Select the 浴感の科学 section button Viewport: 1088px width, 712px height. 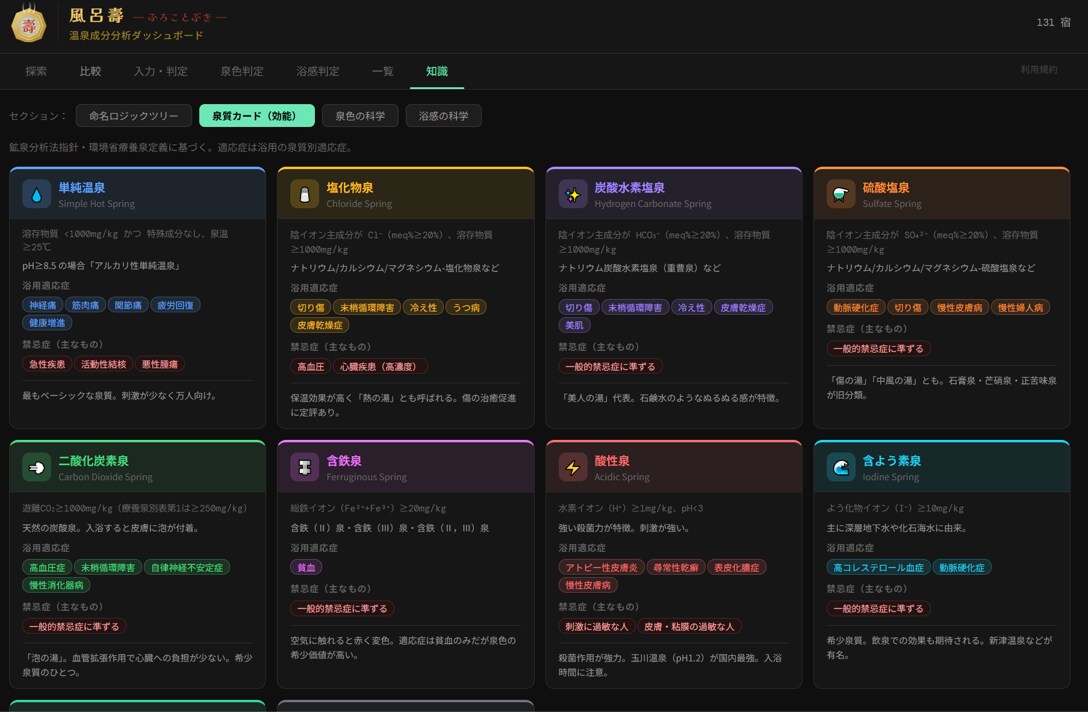[x=443, y=116]
